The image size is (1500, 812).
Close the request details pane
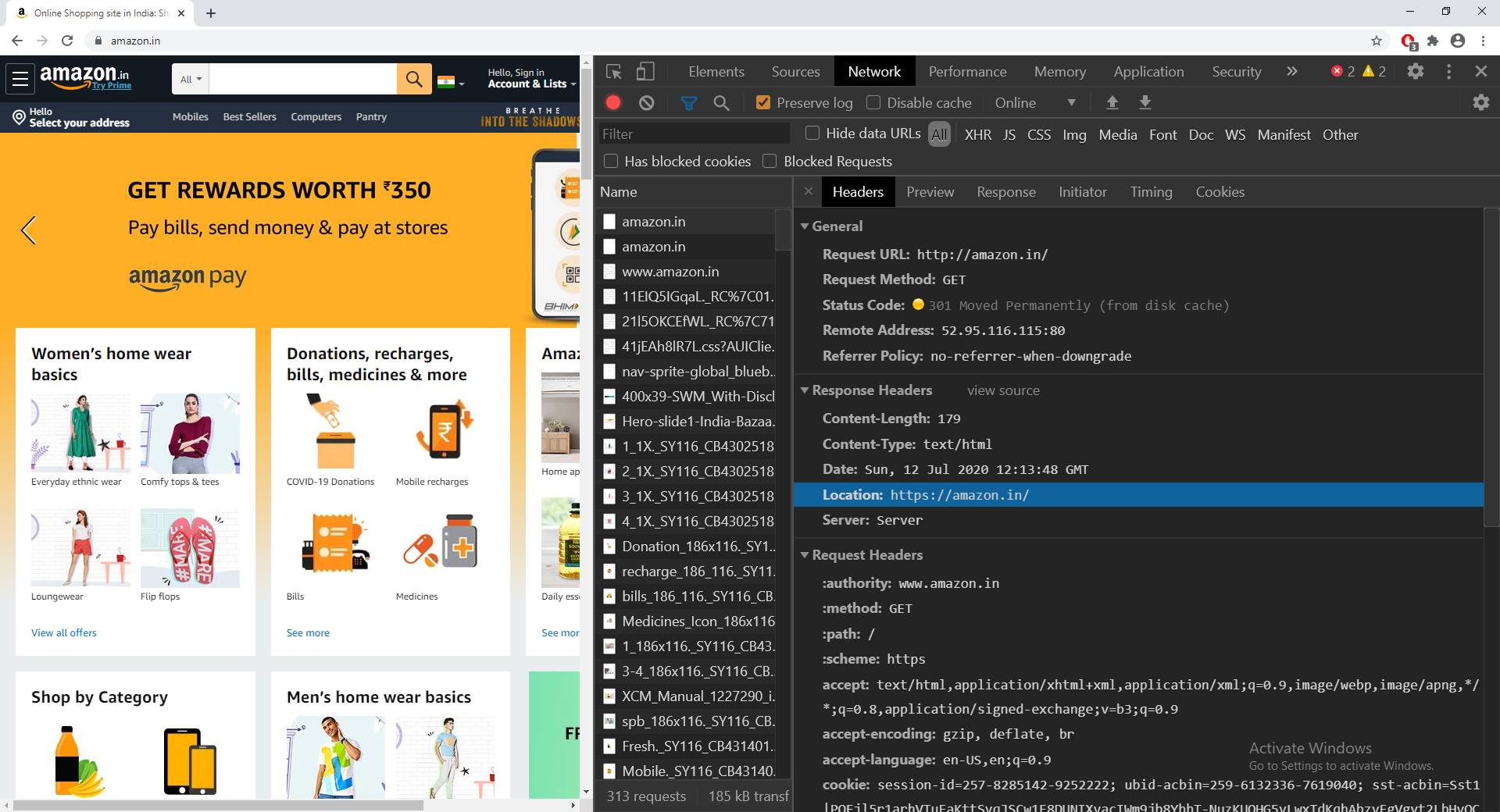point(809,191)
